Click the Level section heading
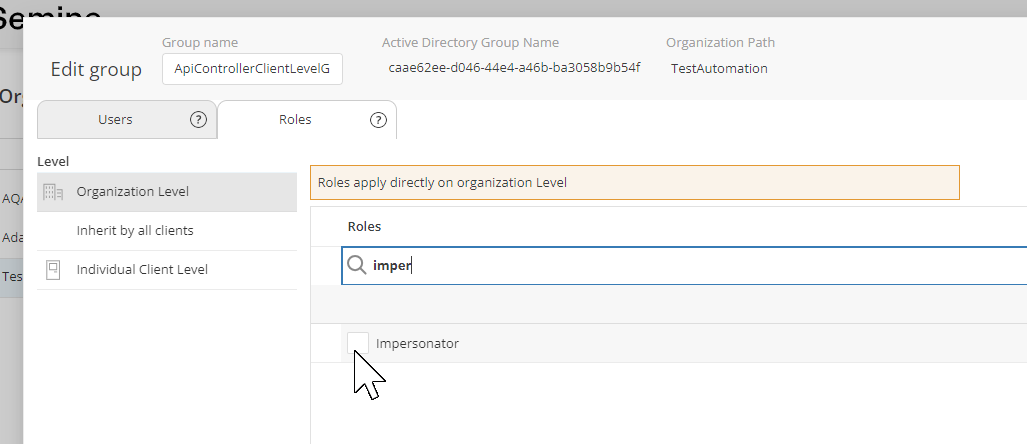The width and height of the screenshot is (1027, 444). 52,160
